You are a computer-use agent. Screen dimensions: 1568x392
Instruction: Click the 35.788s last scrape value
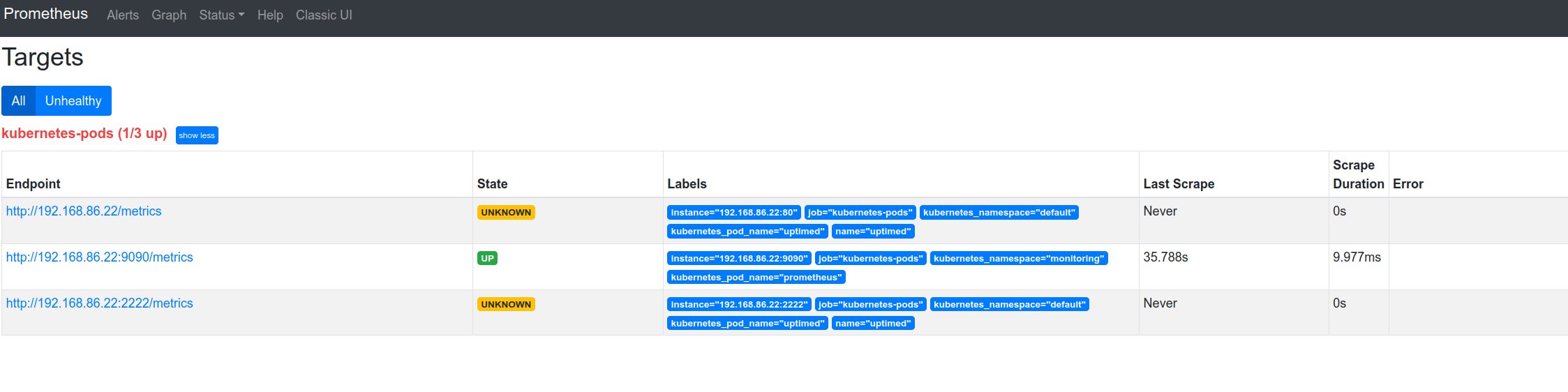[x=1165, y=257]
